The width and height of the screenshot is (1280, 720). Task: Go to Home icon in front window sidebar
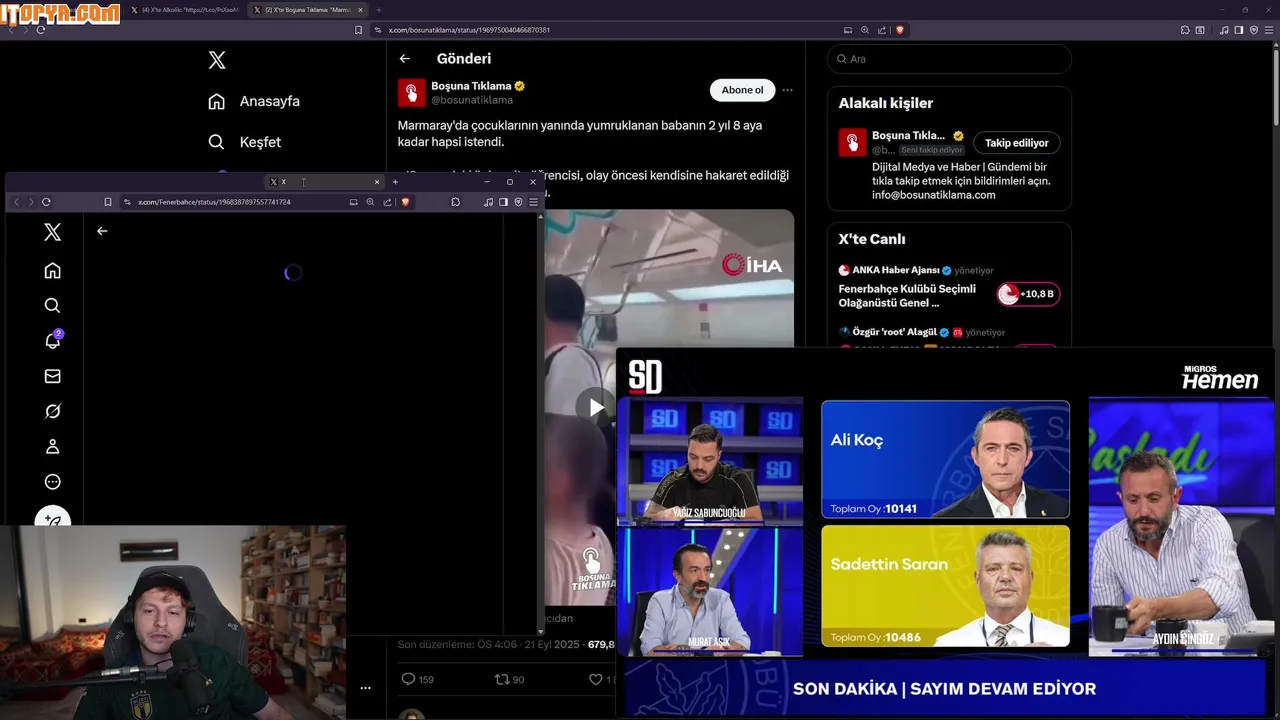pyautogui.click(x=53, y=270)
